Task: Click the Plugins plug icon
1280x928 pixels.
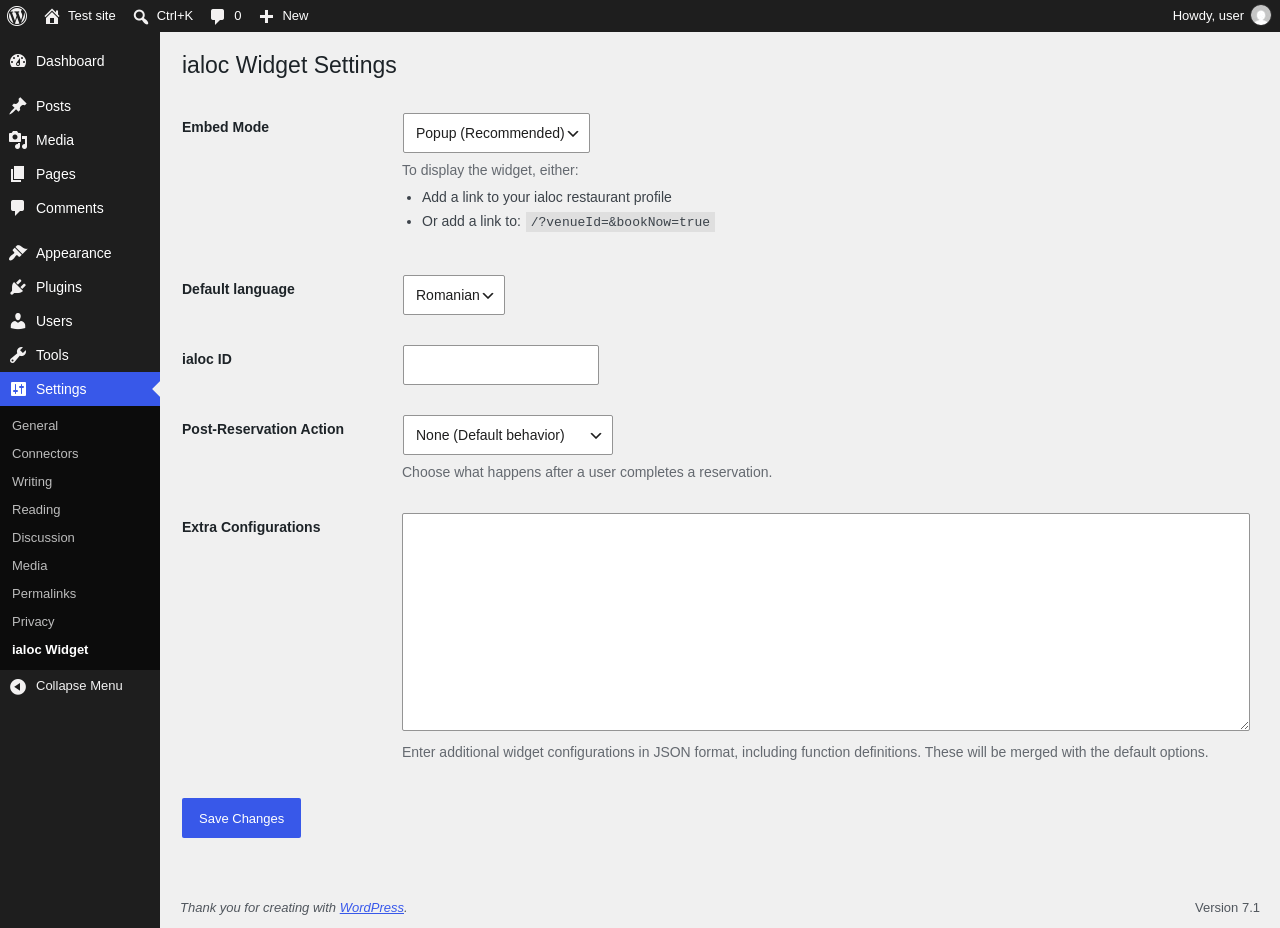Action: [18, 287]
